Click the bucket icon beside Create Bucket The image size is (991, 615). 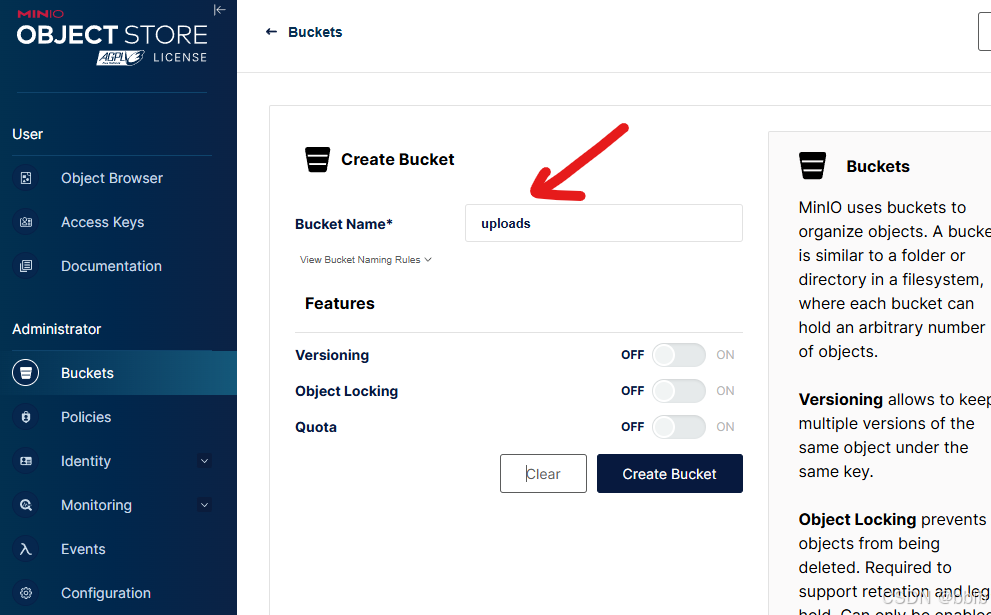317,159
